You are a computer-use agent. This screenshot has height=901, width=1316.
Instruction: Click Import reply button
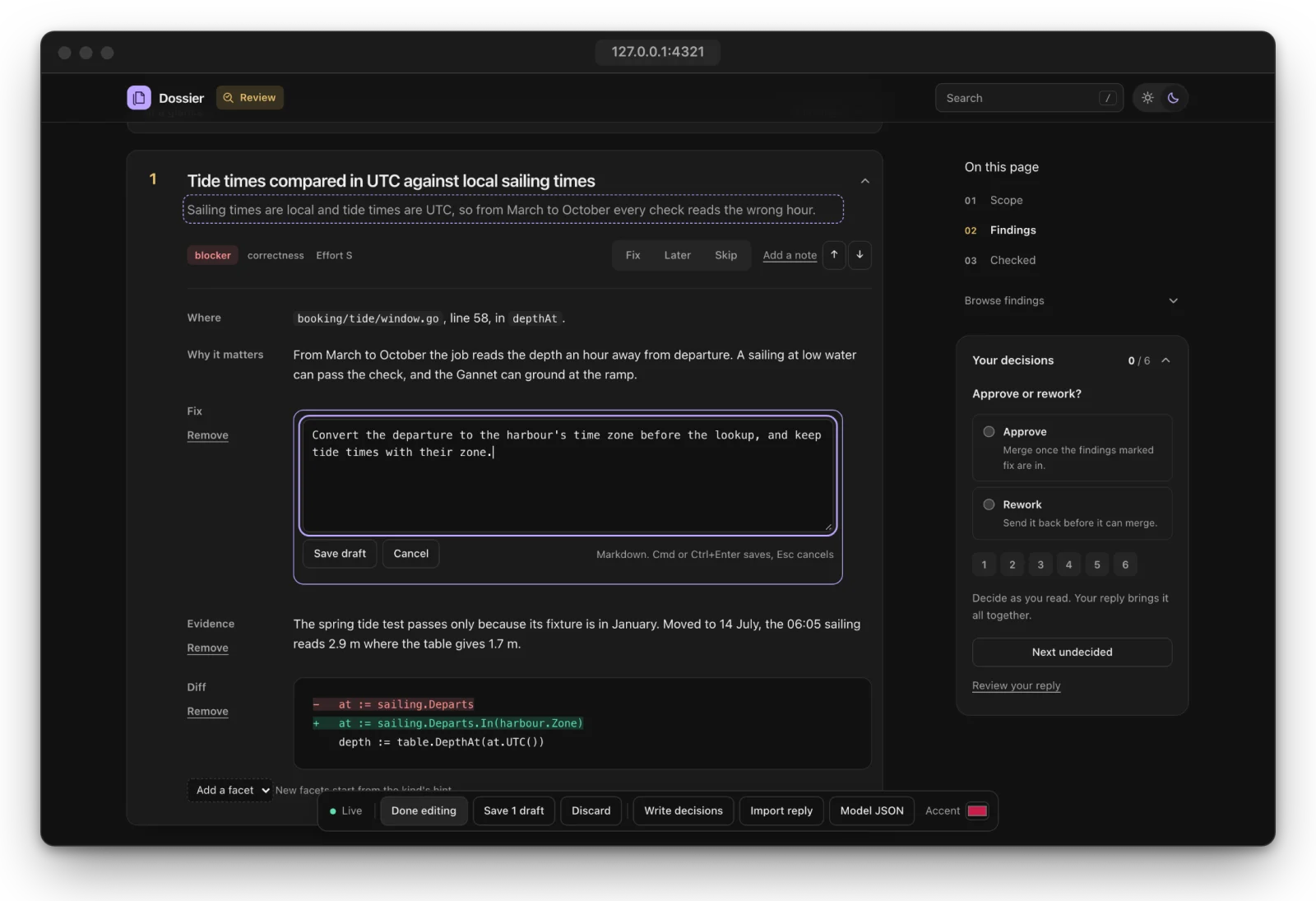pyautogui.click(x=781, y=810)
